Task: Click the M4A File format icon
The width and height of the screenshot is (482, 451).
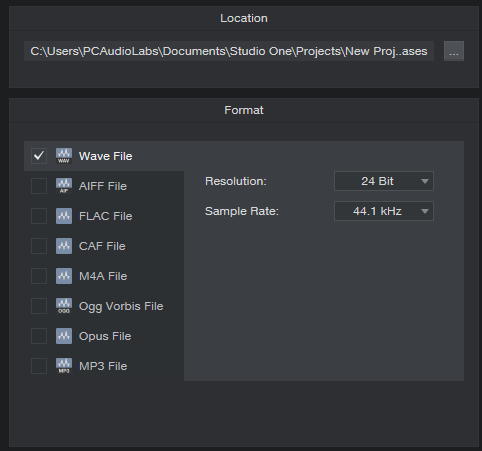Action: (x=64, y=276)
